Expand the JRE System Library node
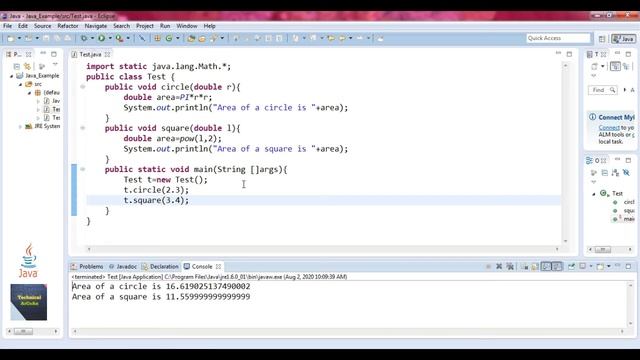 (20, 127)
